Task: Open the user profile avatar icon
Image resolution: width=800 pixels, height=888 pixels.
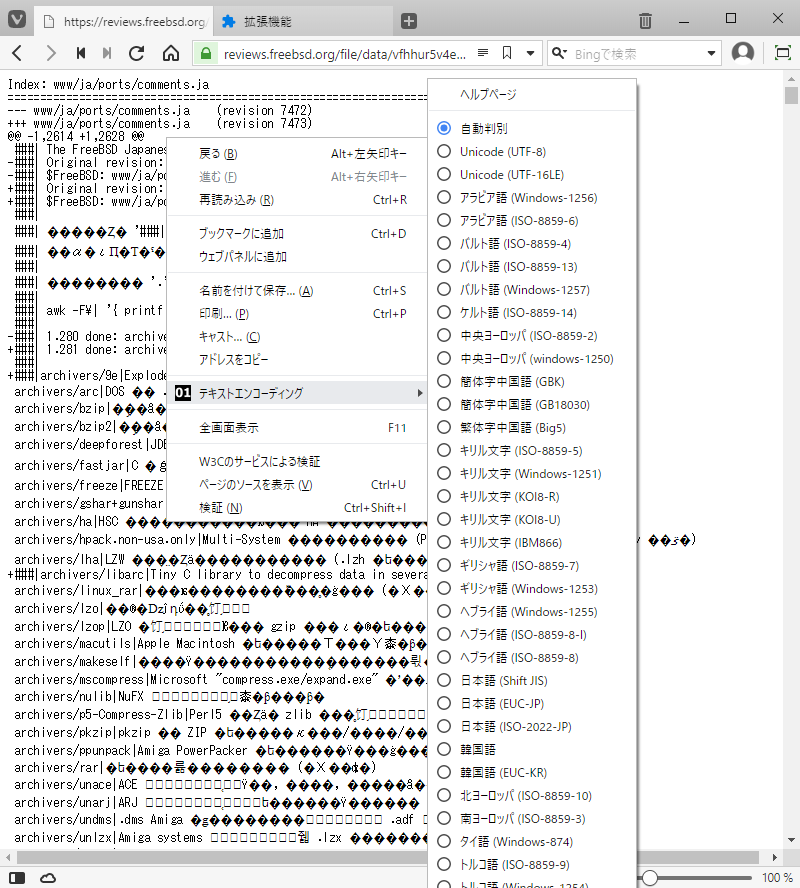Action: click(x=743, y=53)
